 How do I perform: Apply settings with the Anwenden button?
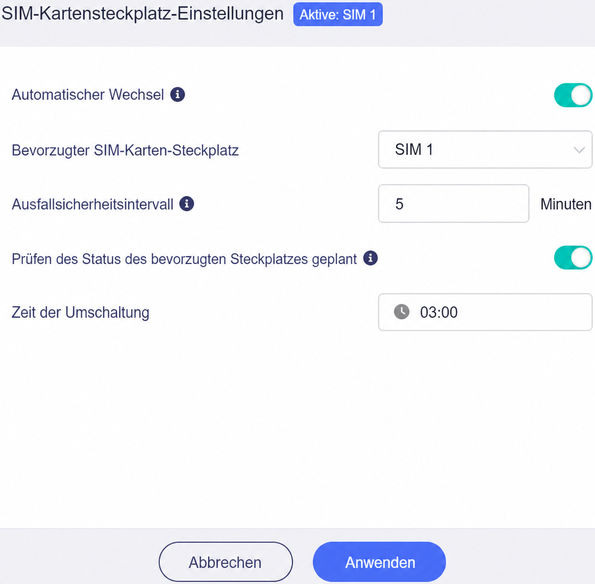[379, 562]
